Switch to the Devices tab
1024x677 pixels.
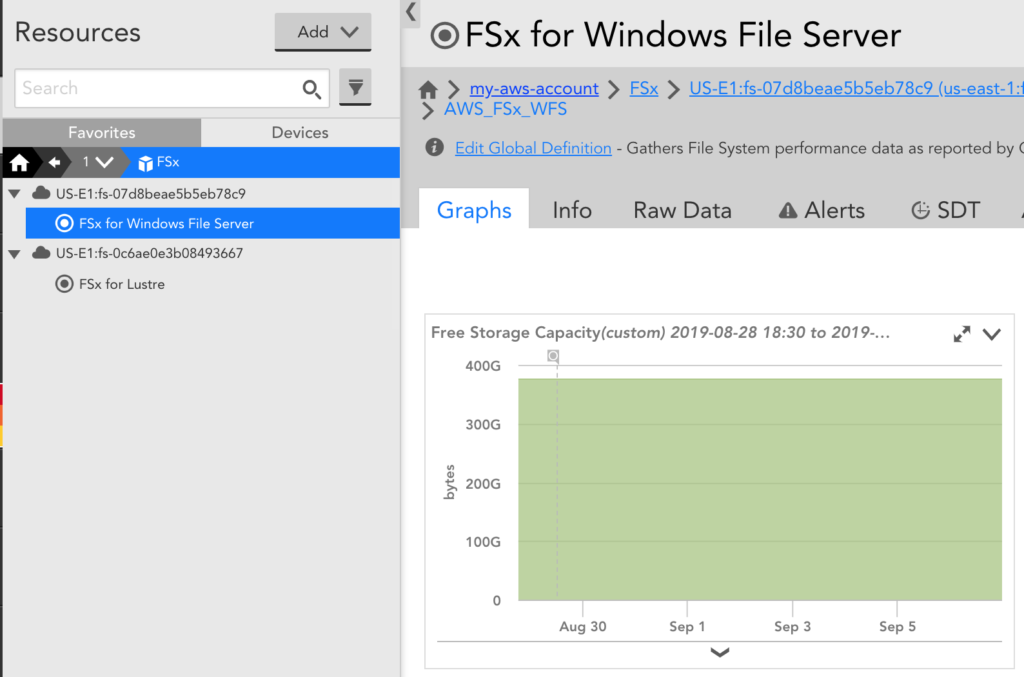pyautogui.click(x=300, y=133)
